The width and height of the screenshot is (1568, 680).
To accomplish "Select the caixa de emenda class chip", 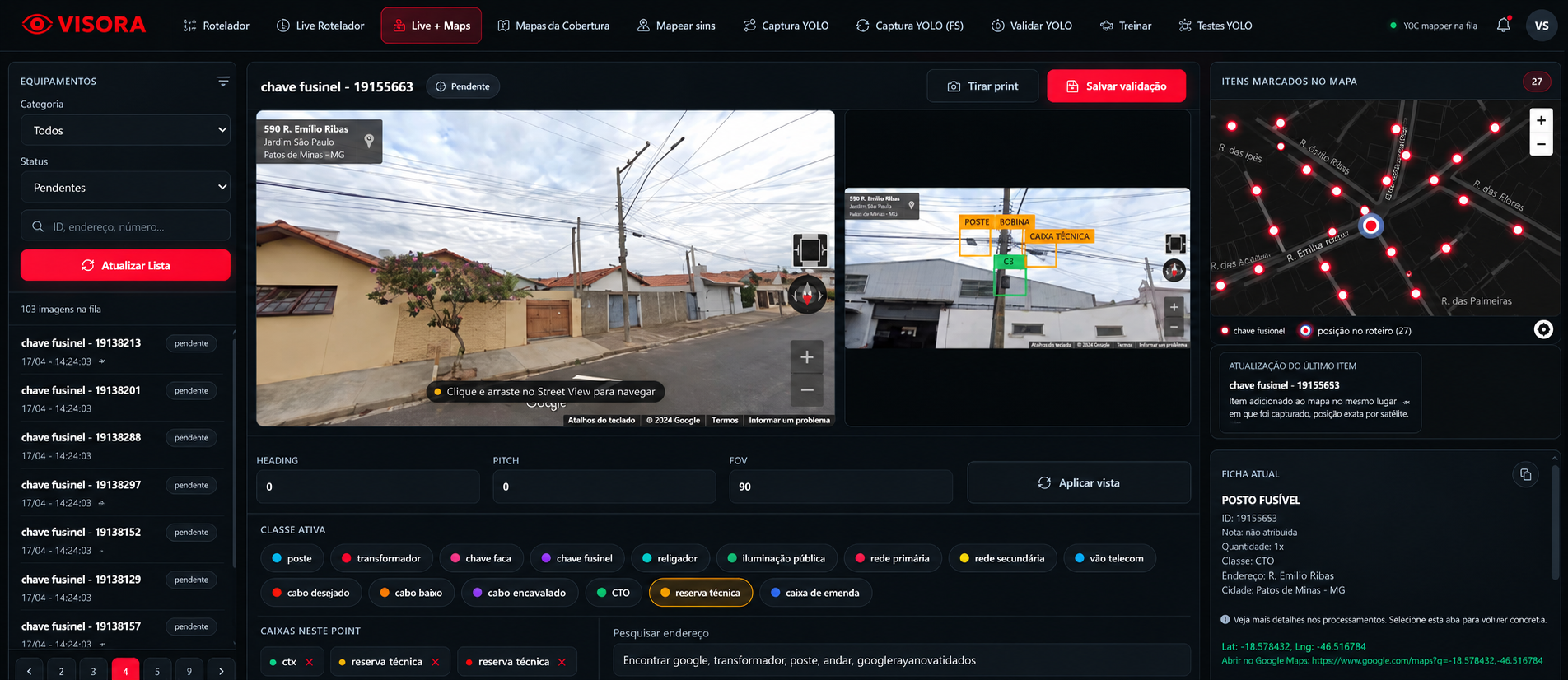I will click(x=815, y=593).
